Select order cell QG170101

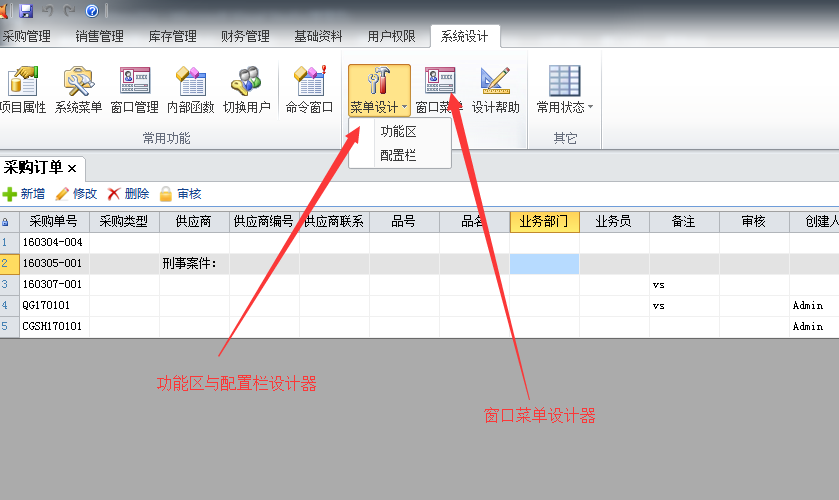(54, 305)
